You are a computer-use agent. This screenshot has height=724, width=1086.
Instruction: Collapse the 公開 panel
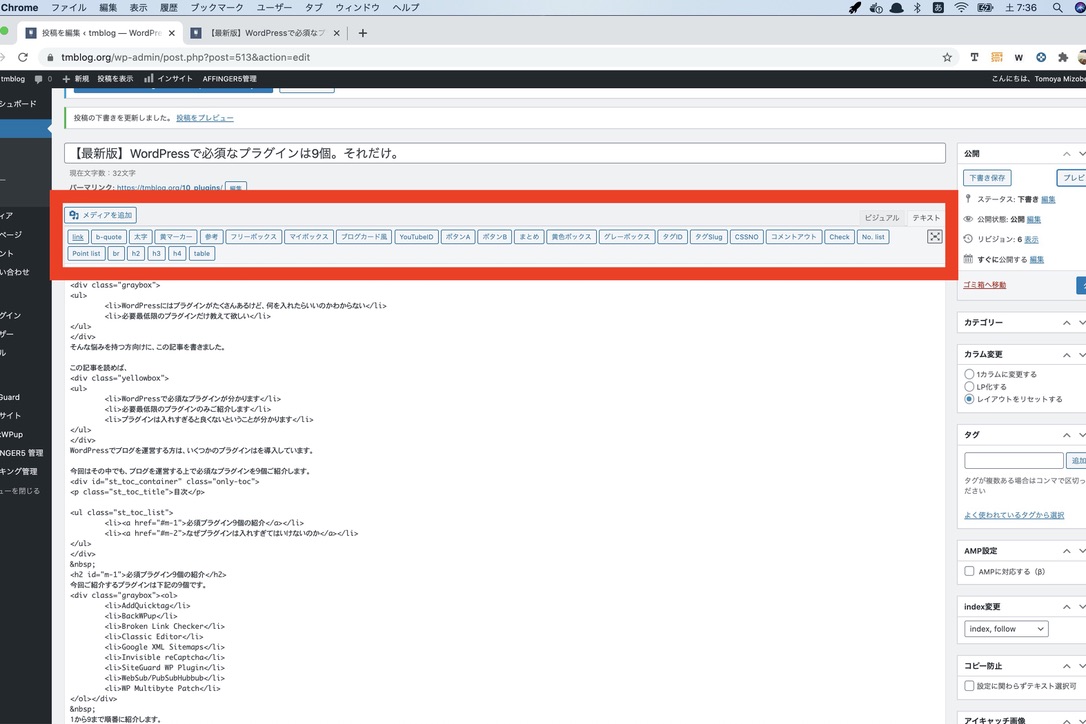[1067, 154]
